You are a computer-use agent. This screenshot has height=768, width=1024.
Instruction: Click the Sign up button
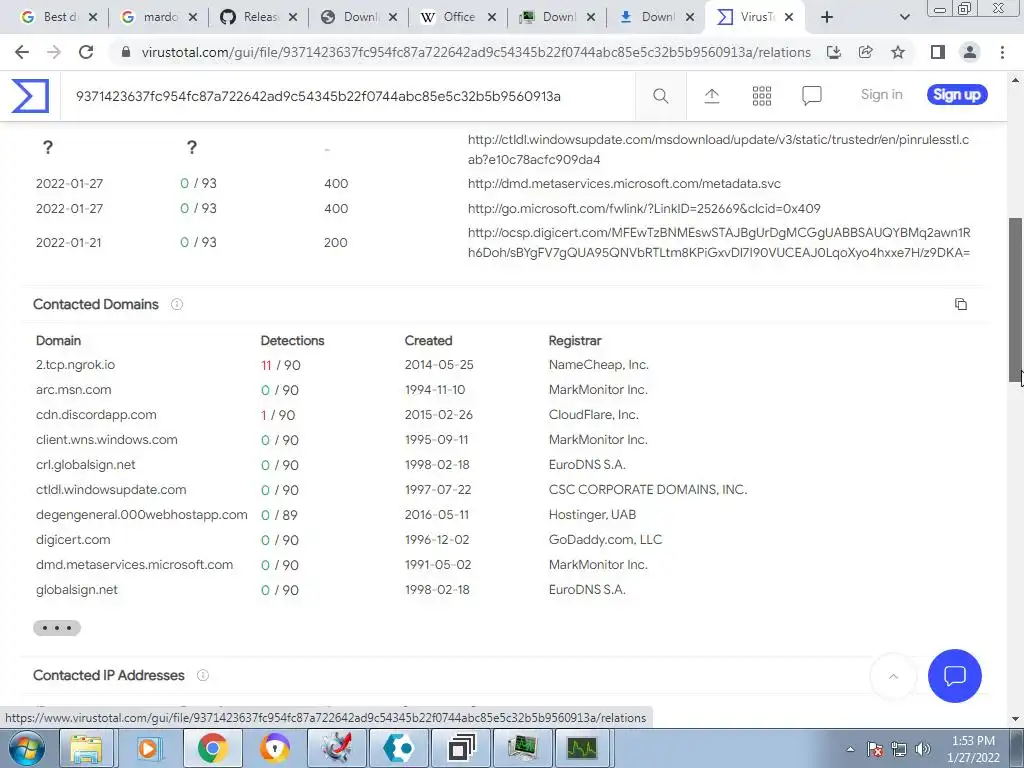tap(957, 95)
